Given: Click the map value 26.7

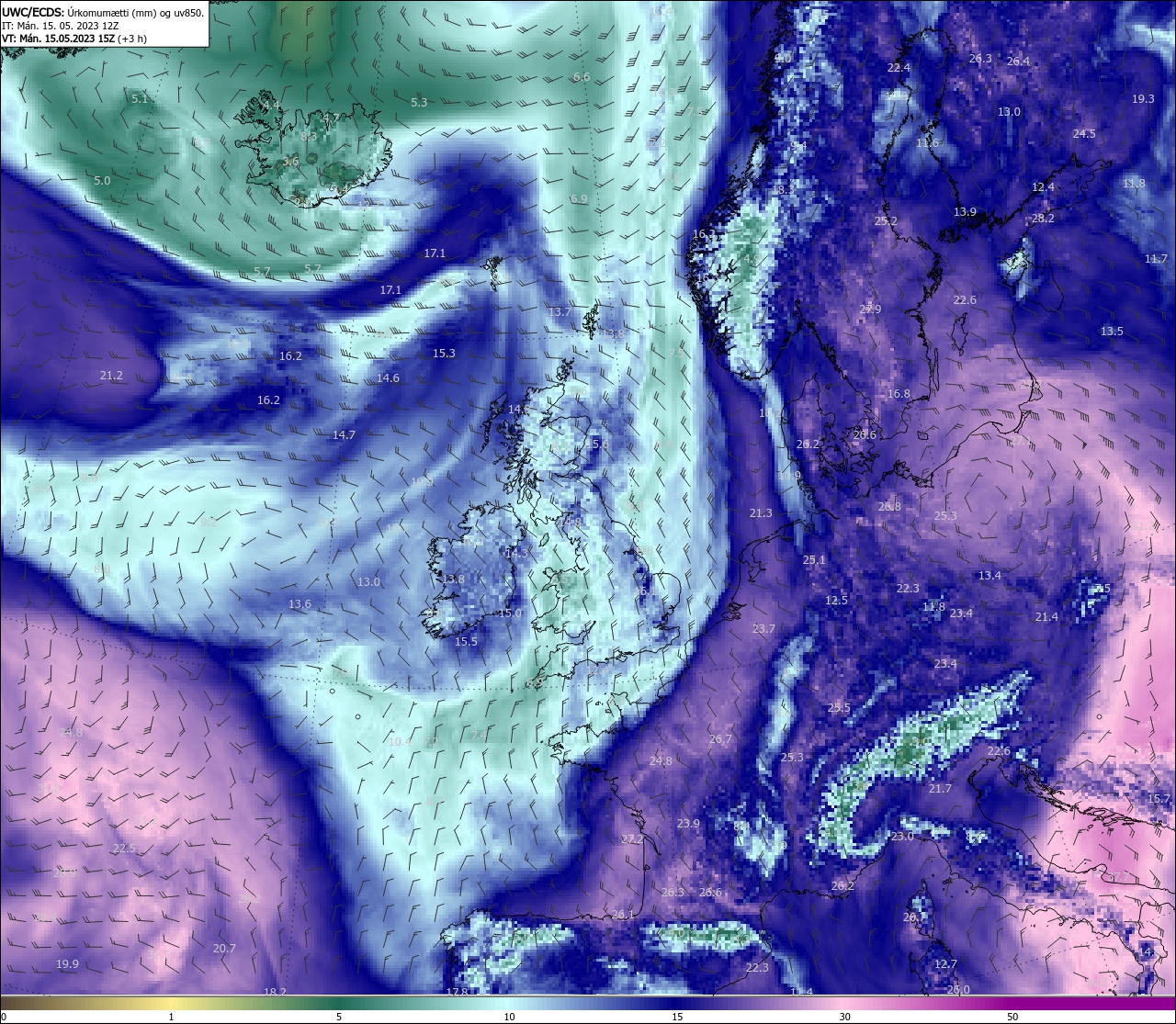Looking at the screenshot, I should click(x=720, y=740).
